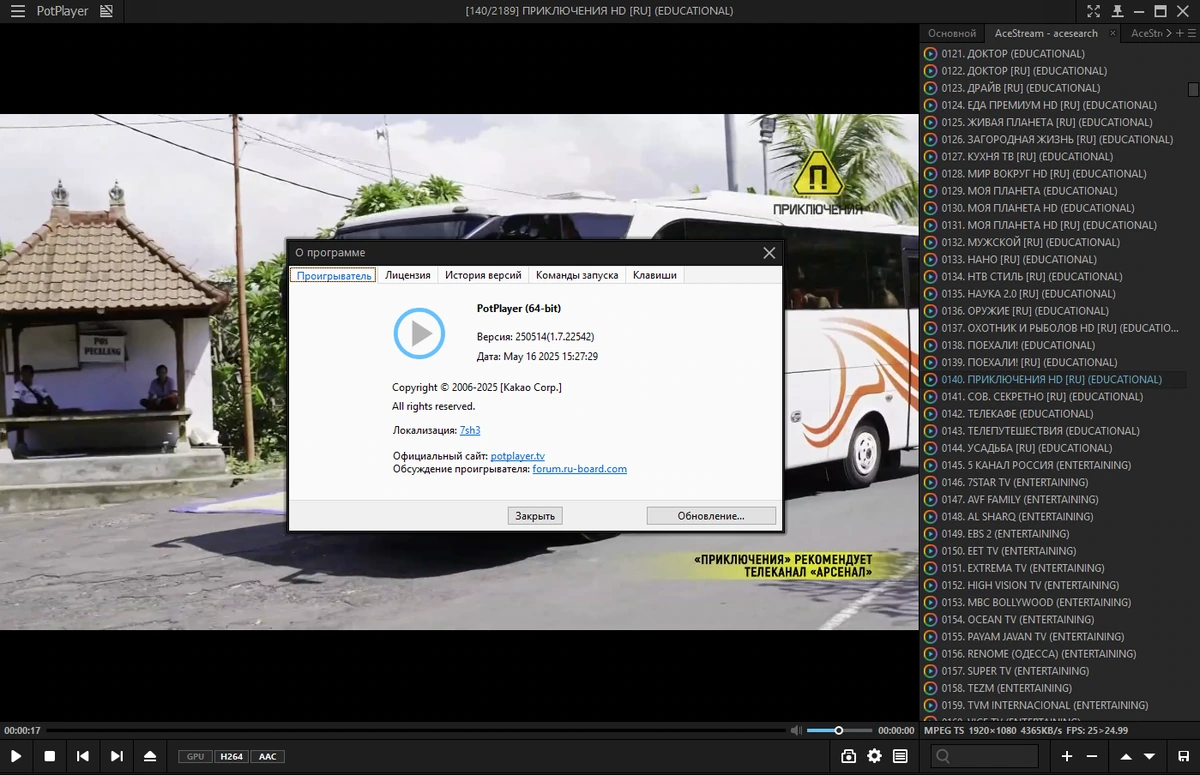1200x775 pixels.
Task: Move playlist item up with up arrow
Action: coord(1126,757)
